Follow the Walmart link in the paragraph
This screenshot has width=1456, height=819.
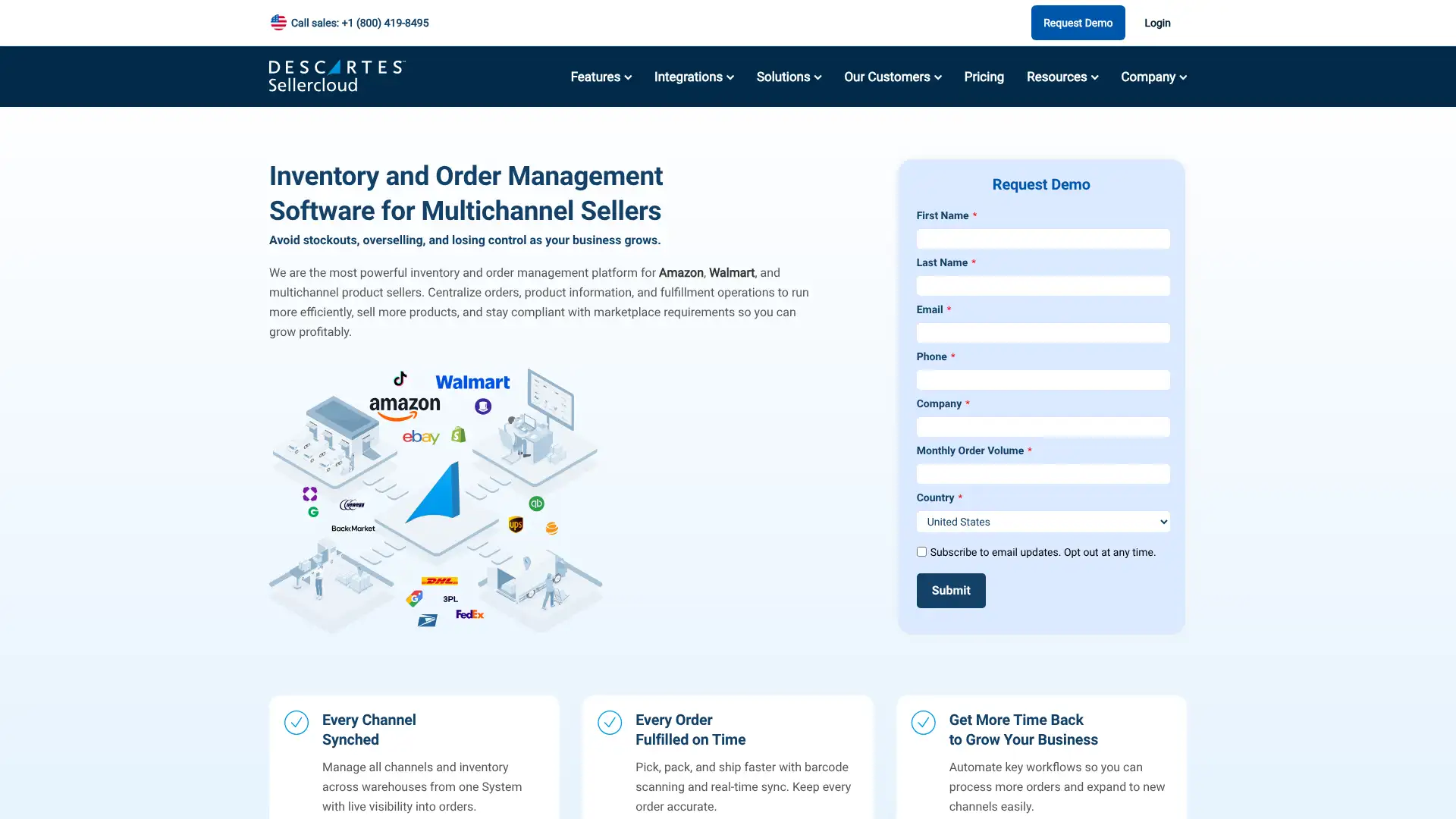[x=732, y=272]
